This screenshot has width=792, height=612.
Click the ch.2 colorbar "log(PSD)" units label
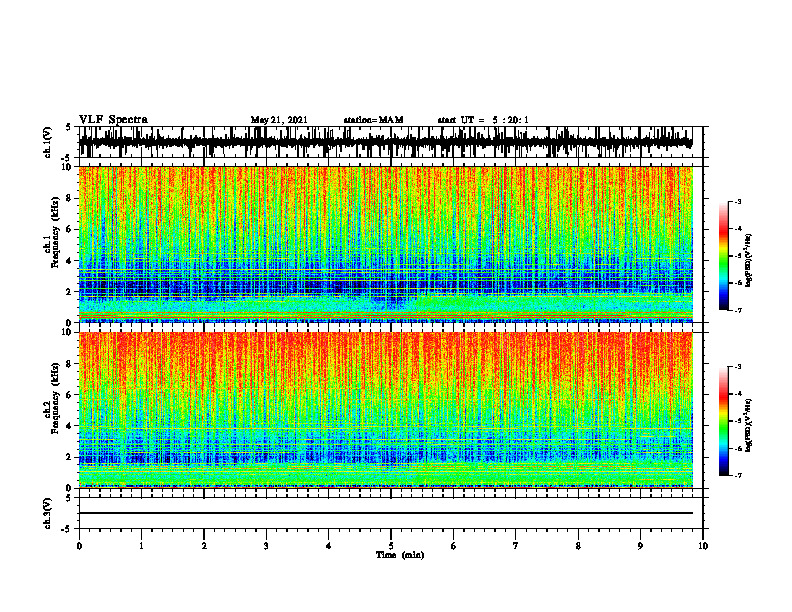tap(749, 426)
